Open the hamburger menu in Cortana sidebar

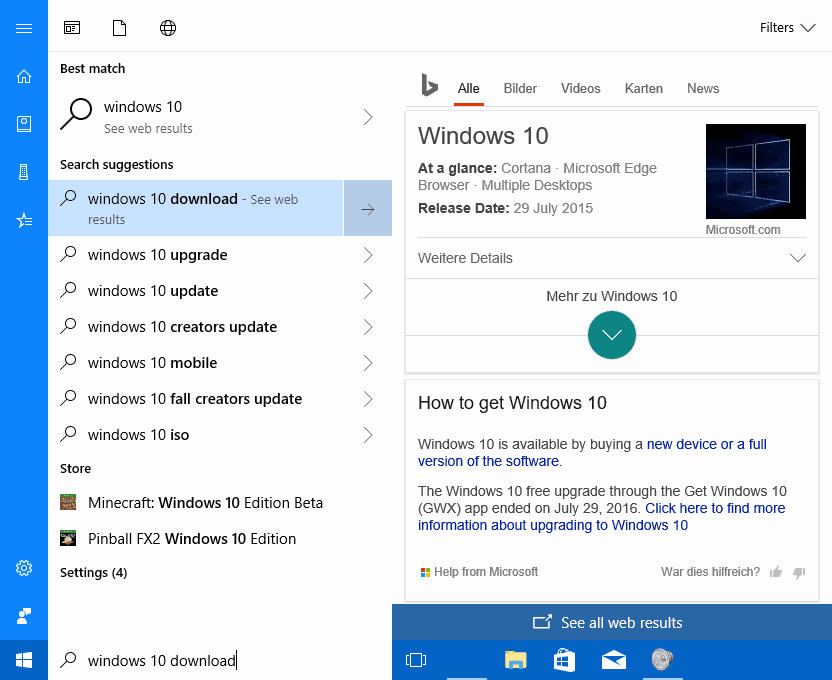[24, 28]
